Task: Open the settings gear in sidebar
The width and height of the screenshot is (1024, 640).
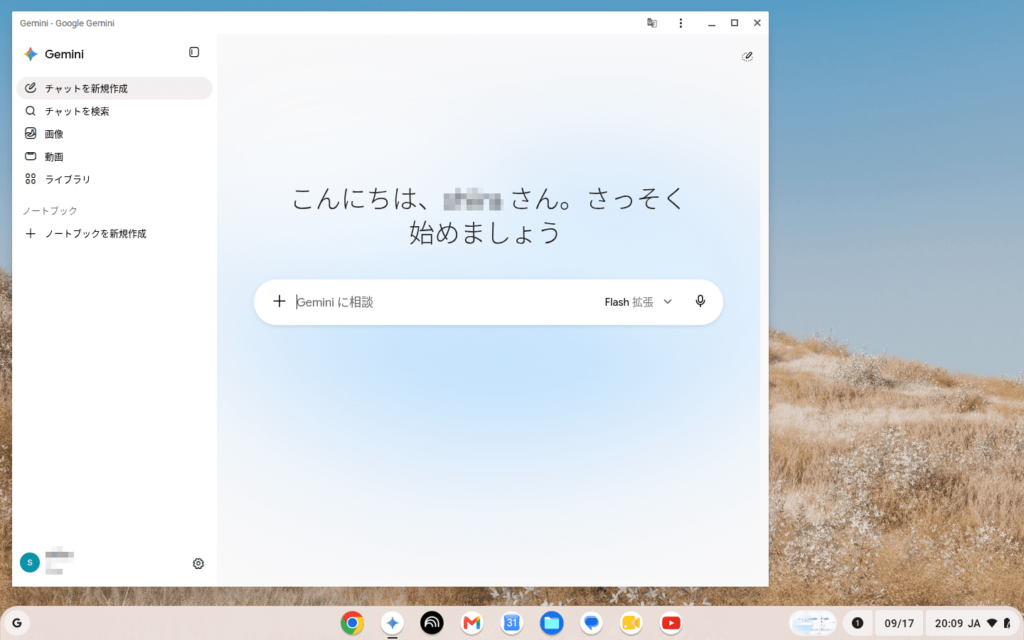Action: (x=199, y=564)
